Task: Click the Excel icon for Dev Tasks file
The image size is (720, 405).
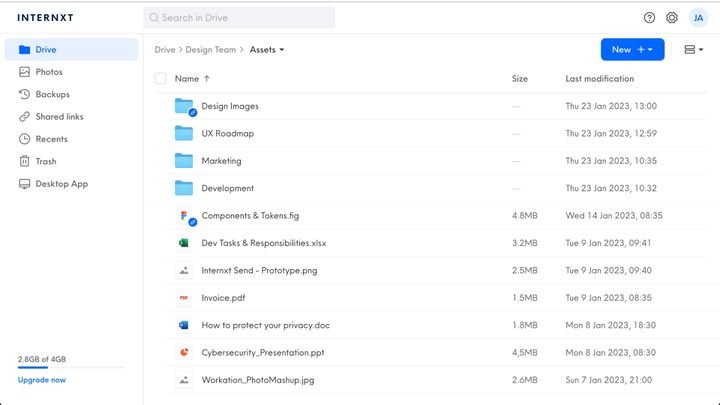Action: pyautogui.click(x=184, y=243)
